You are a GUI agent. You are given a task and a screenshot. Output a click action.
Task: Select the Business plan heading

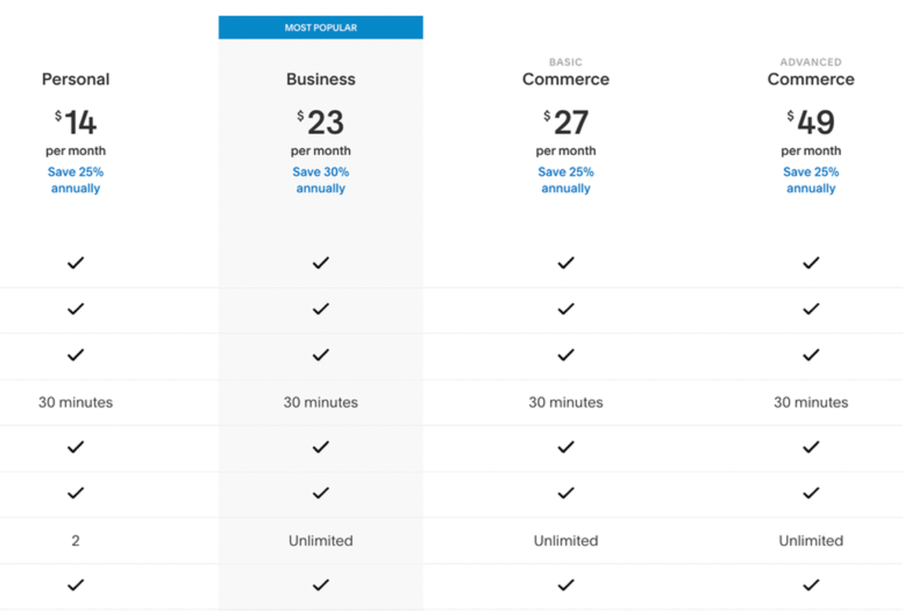click(x=321, y=79)
